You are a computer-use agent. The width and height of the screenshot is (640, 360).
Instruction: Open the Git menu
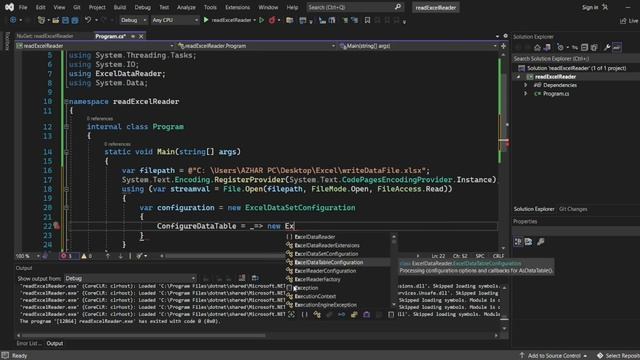[77, 7]
